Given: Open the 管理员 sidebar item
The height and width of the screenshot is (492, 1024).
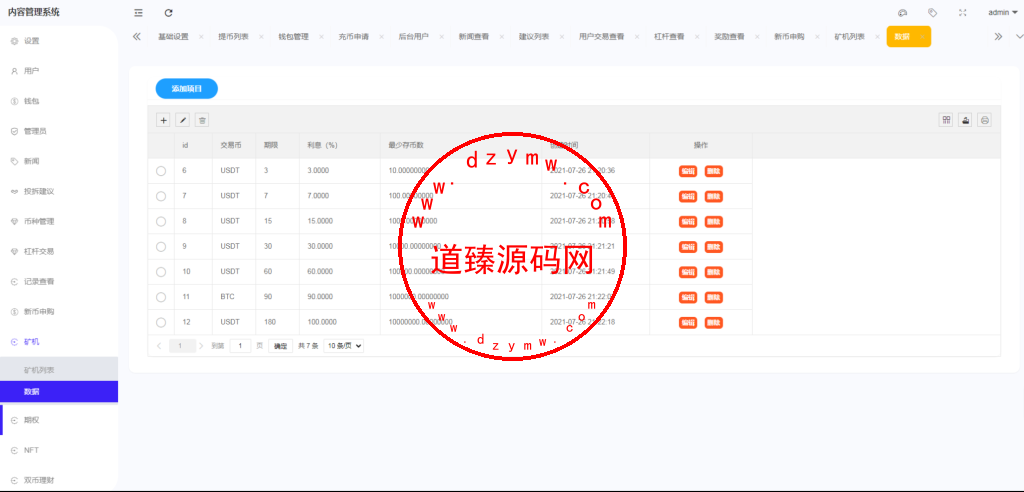Looking at the screenshot, I should 59,131.
